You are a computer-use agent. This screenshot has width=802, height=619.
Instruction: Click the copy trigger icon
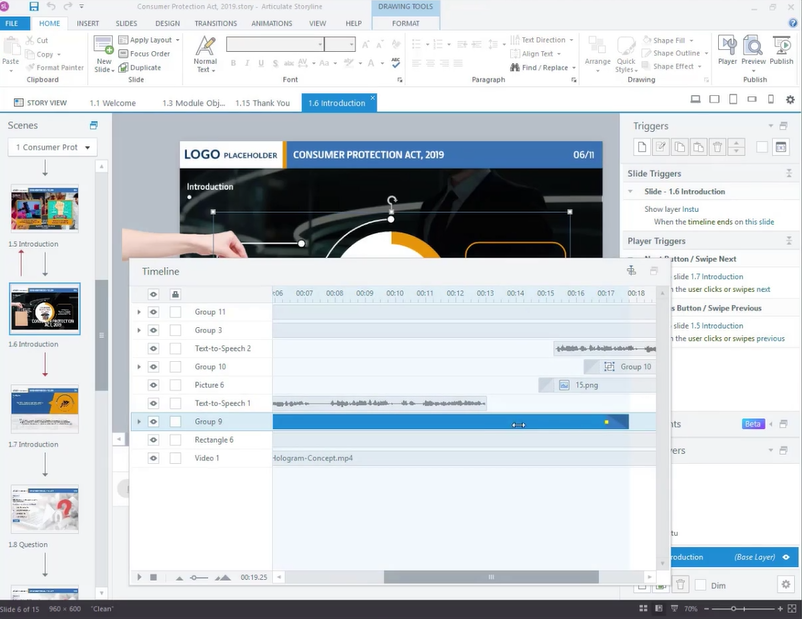[680, 147]
